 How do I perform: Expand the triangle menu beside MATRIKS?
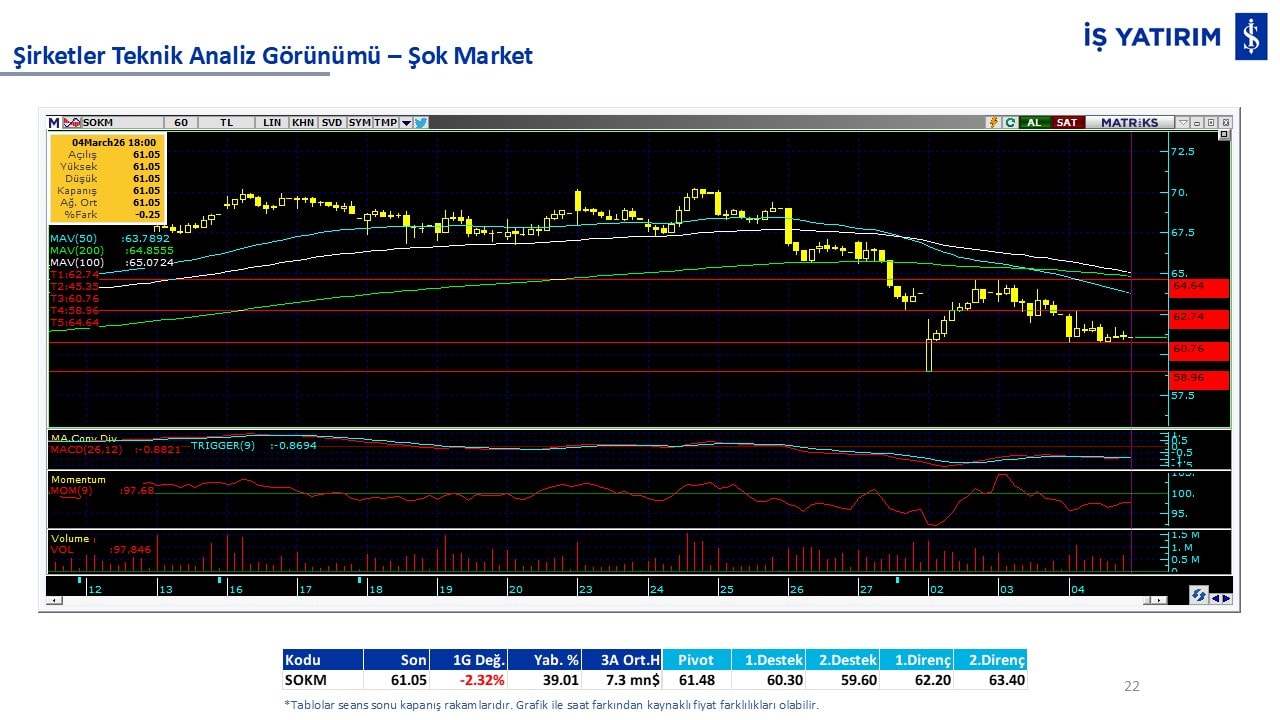point(1183,122)
